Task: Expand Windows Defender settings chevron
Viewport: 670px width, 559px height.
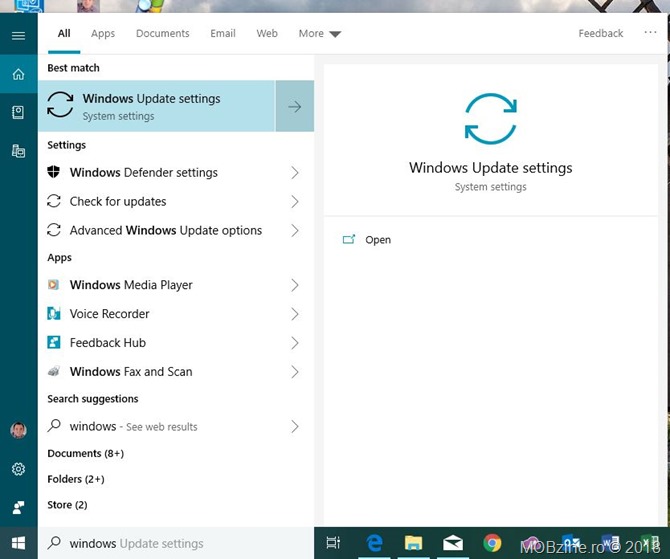Action: tap(295, 173)
